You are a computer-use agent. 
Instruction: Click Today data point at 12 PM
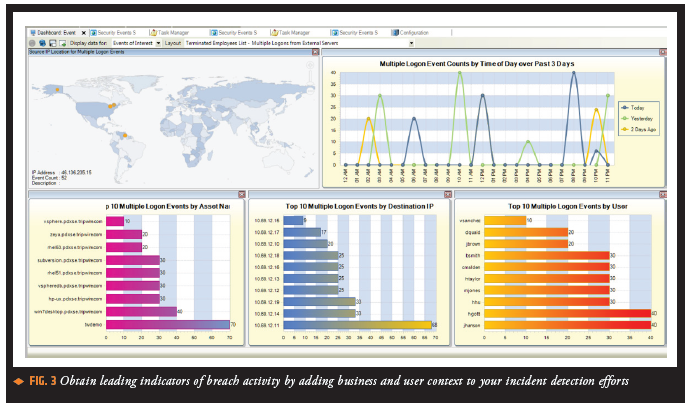tap(483, 96)
